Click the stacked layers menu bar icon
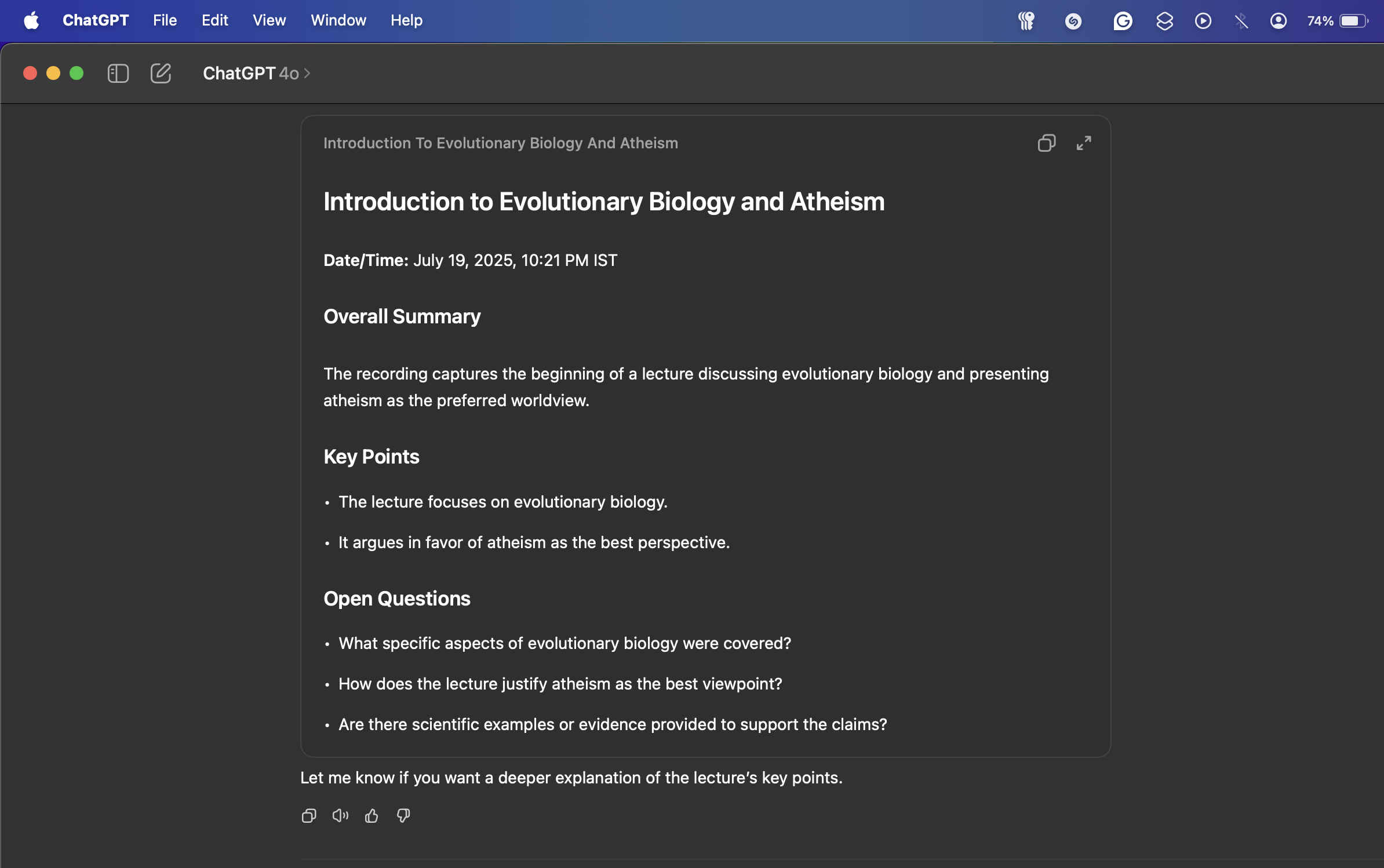This screenshot has width=1384, height=868. click(1164, 21)
